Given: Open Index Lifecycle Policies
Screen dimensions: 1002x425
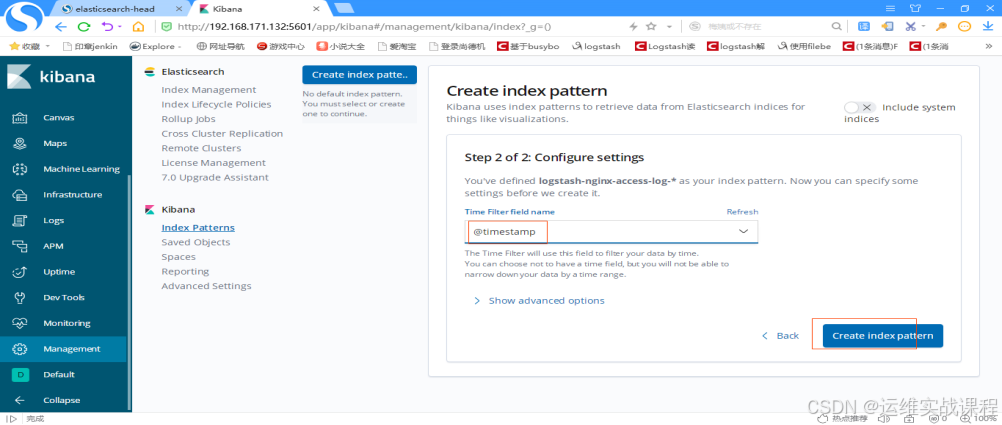Looking at the screenshot, I should click(x=217, y=104).
